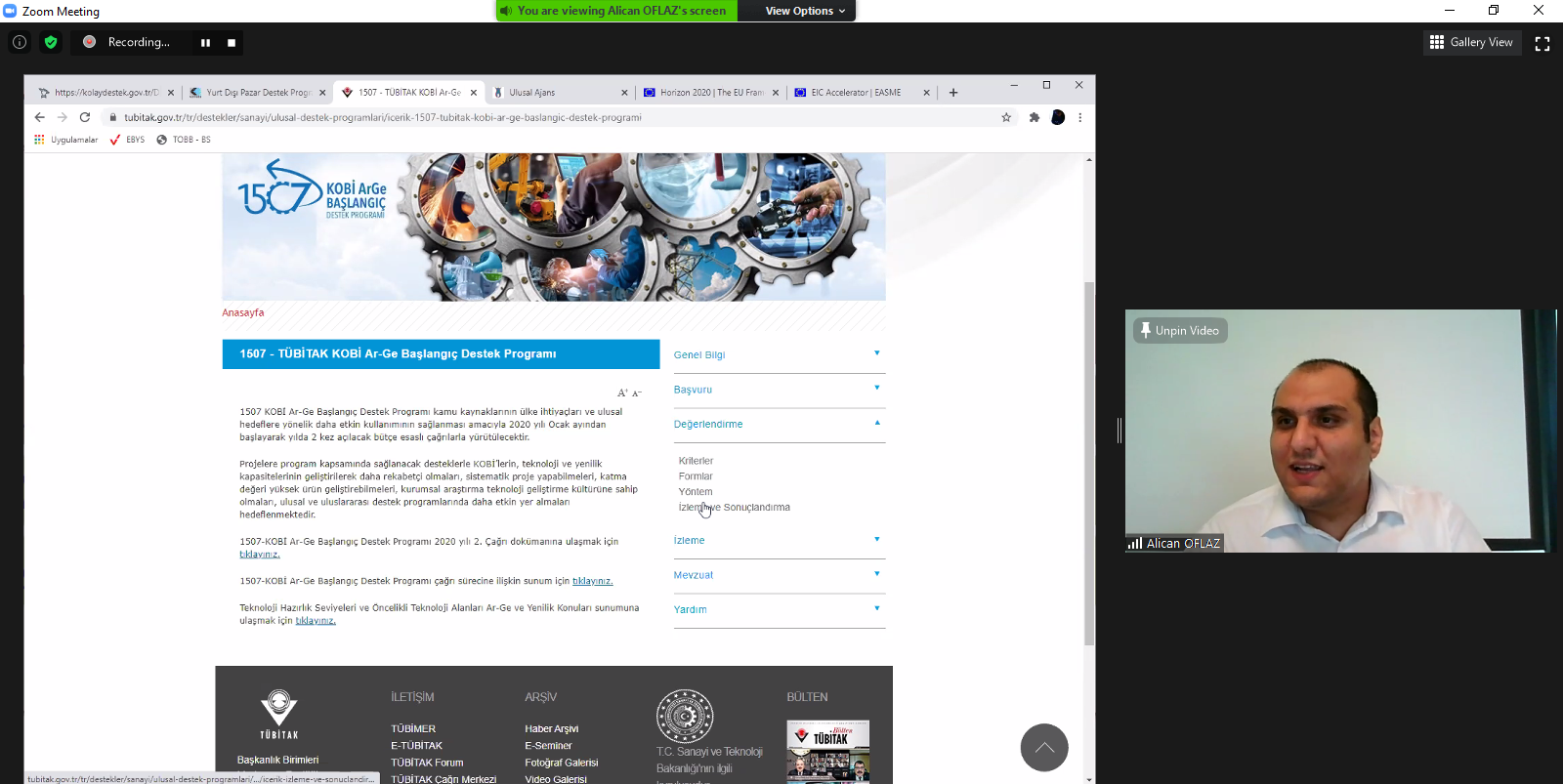Open the Fotoğraf Galerisi footer link

point(561,763)
